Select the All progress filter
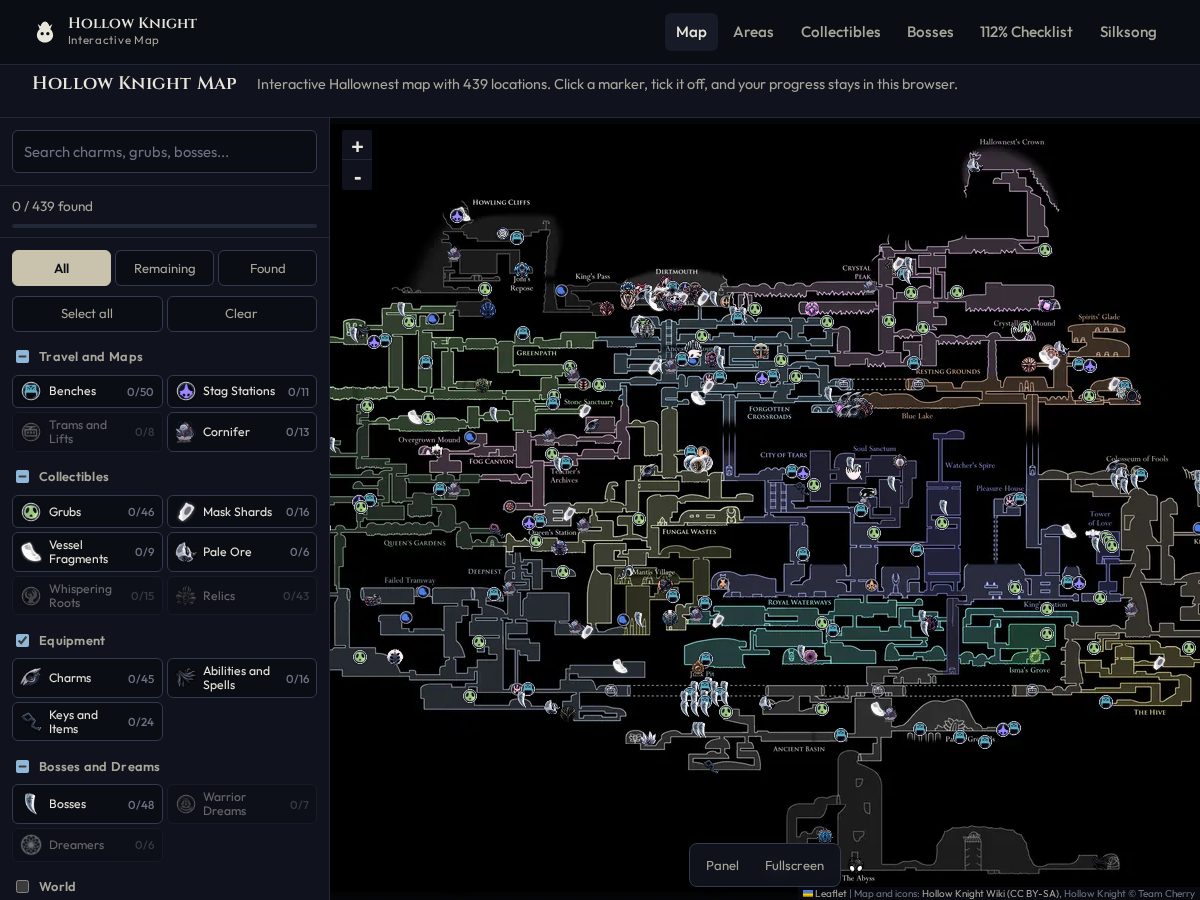The width and height of the screenshot is (1200, 900). tap(61, 268)
